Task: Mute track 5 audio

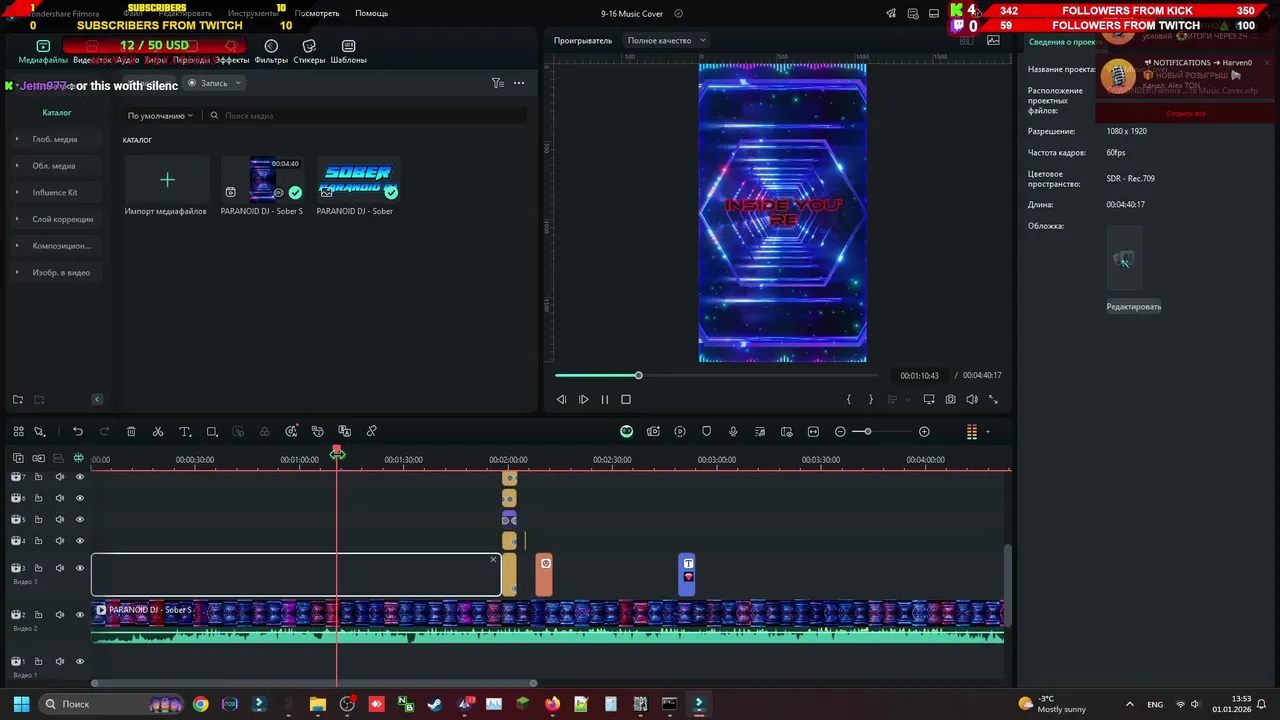Action: click(59, 520)
